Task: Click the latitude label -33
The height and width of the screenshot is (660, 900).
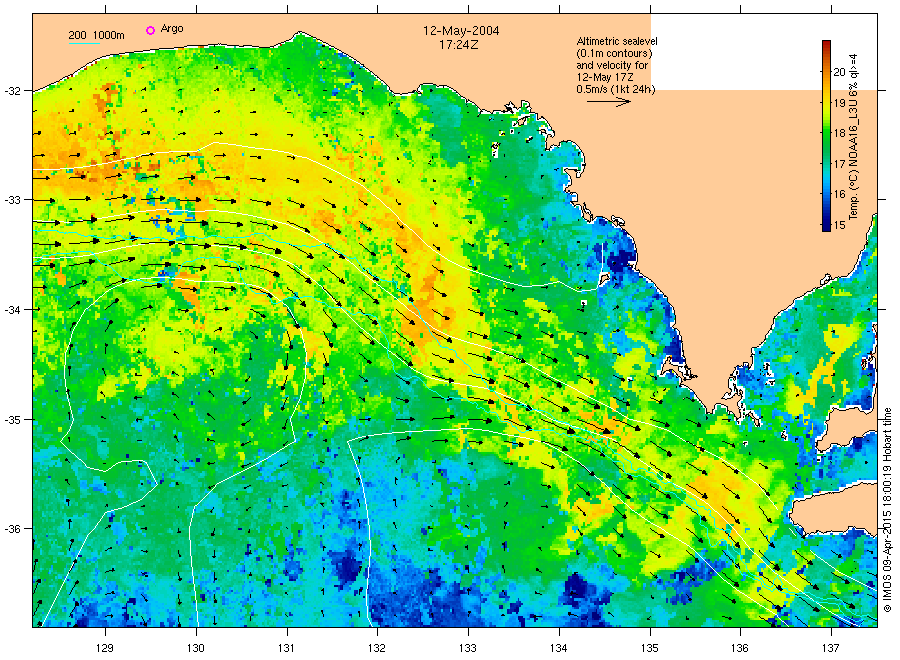Action: click(12, 200)
